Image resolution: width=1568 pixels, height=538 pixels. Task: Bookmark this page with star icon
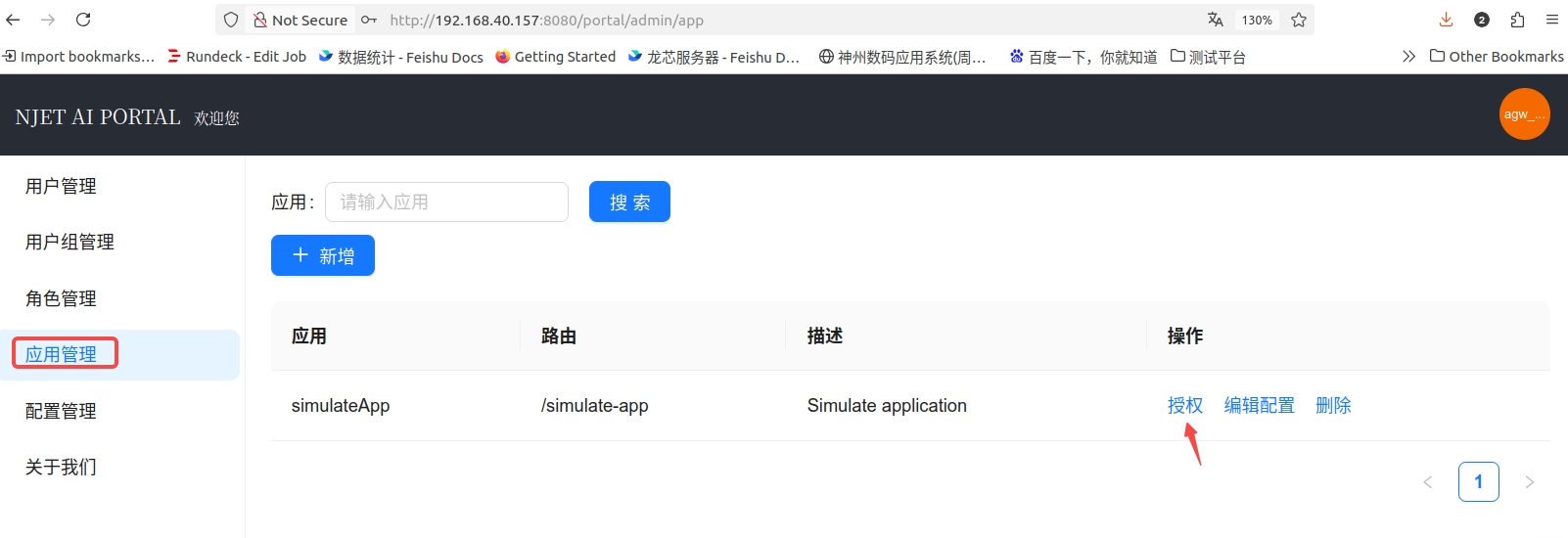coord(1299,20)
